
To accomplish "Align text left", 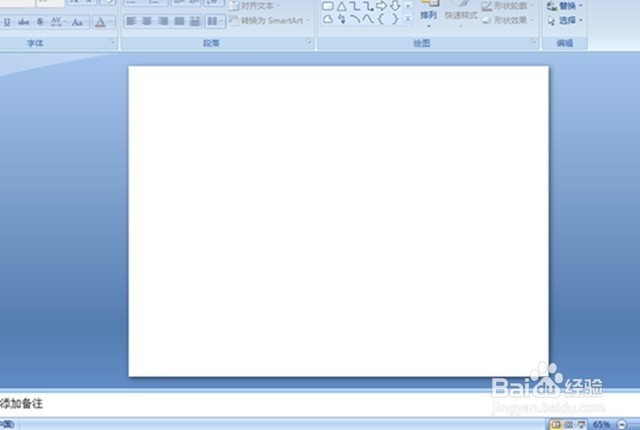I will (131, 21).
